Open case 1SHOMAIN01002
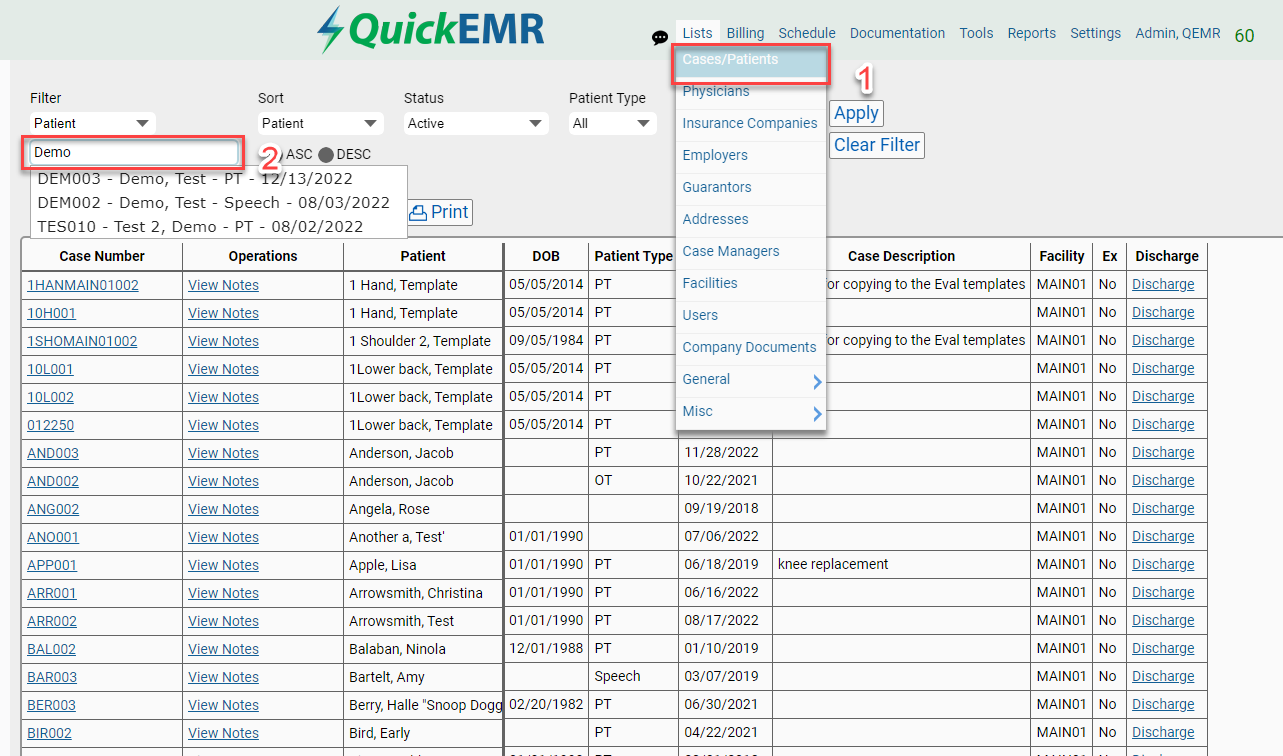 (x=82, y=341)
